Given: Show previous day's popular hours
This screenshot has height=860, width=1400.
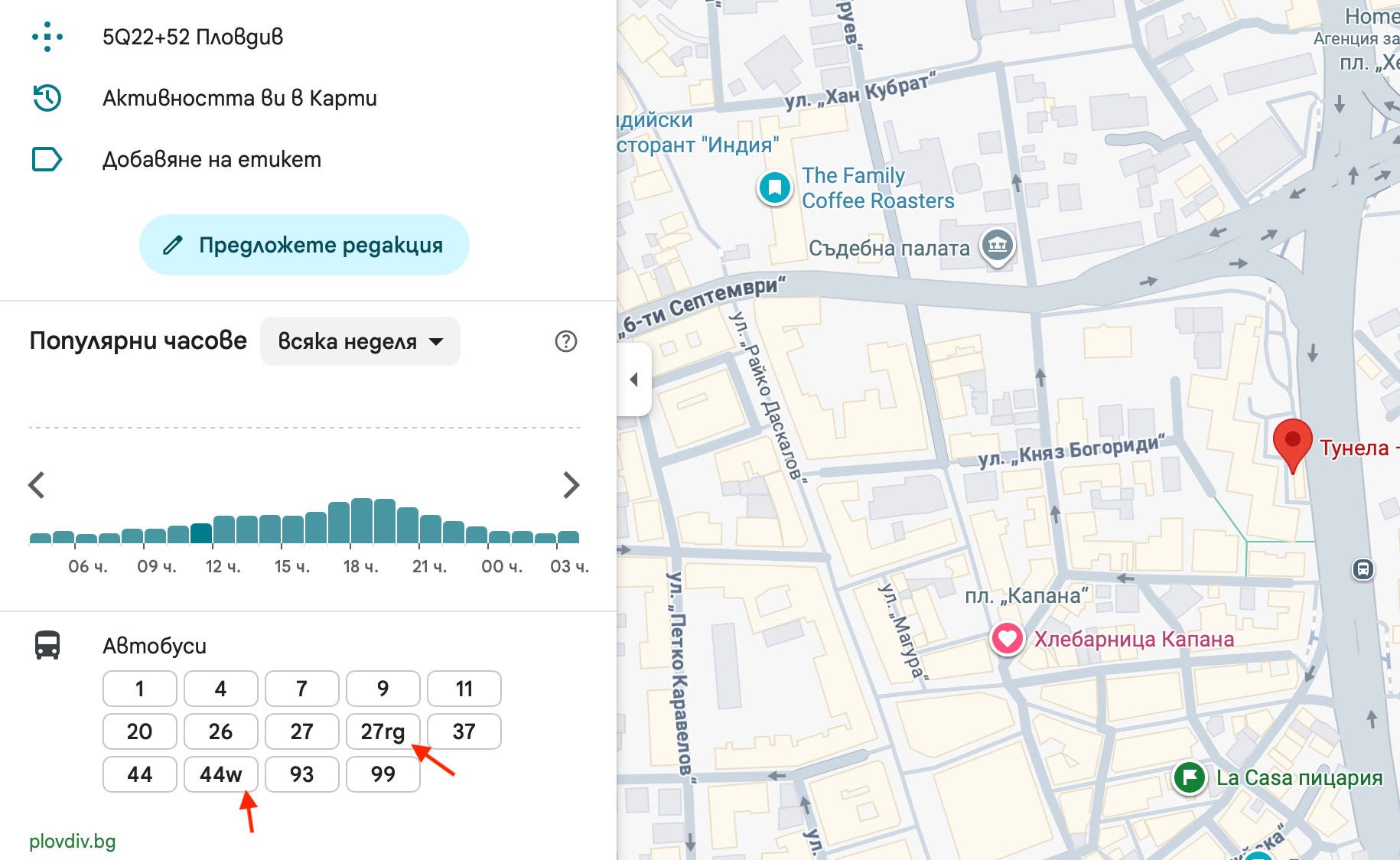Looking at the screenshot, I should (x=37, y=485).
